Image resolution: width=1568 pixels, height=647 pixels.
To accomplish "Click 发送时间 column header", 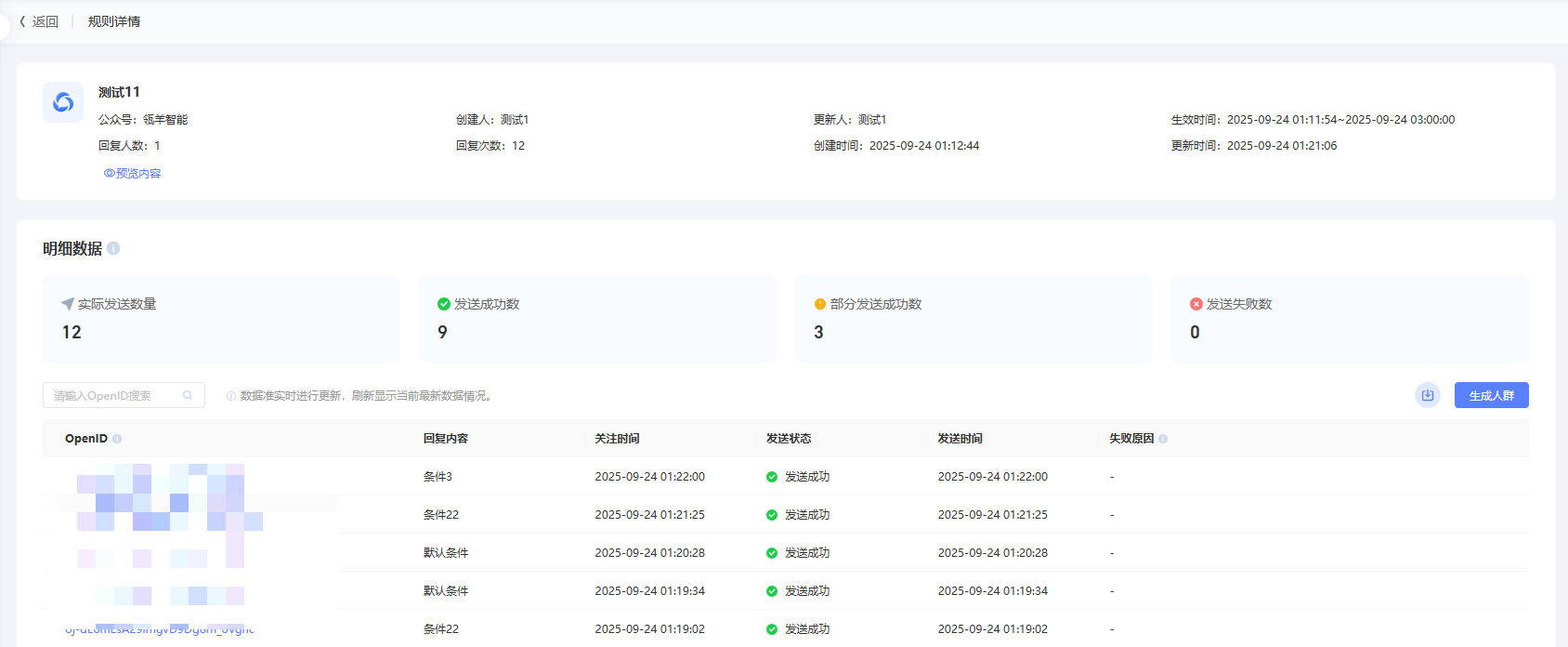I will pos(960,439).
